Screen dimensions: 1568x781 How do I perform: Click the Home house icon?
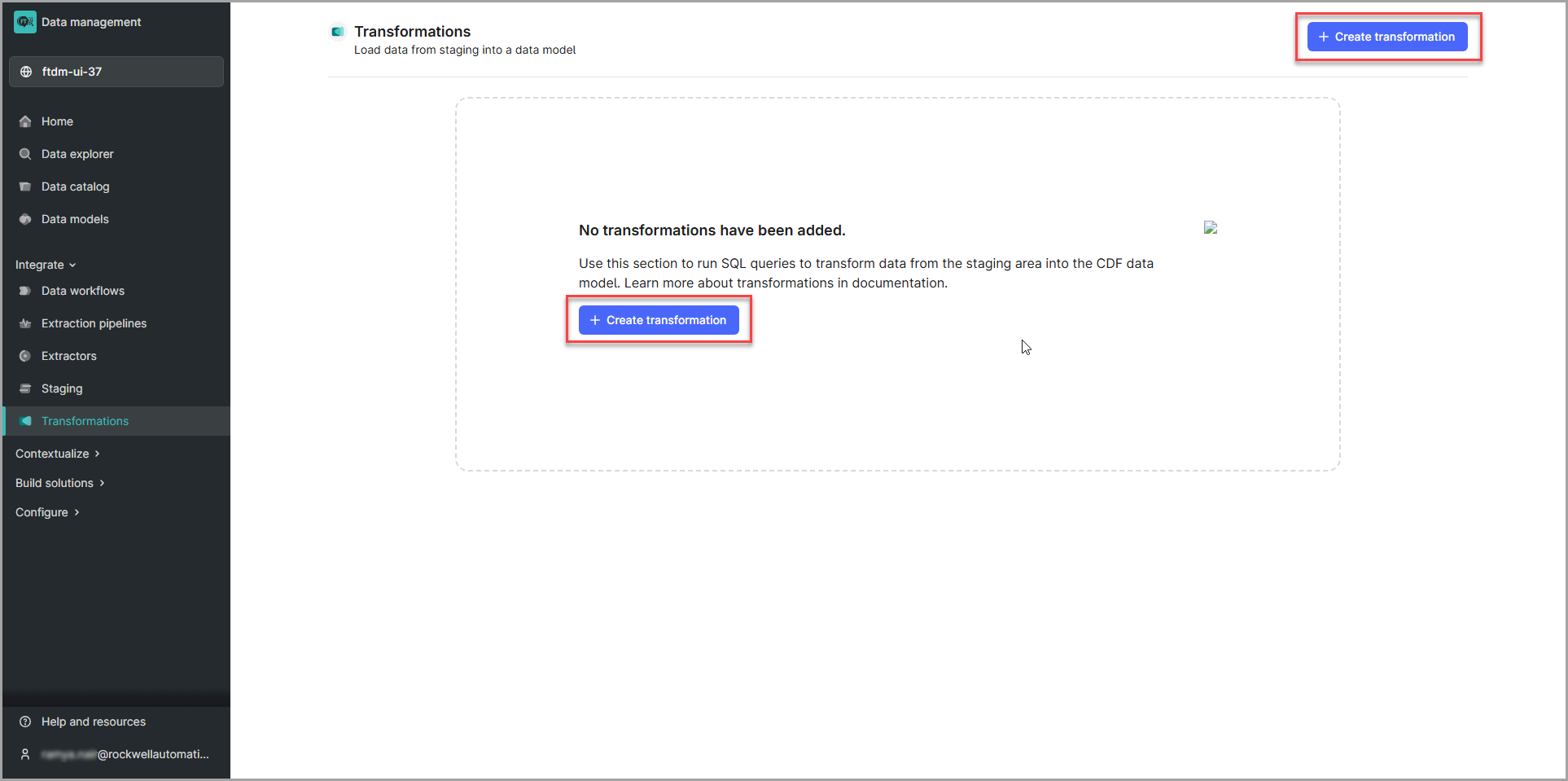pos(25,121)
